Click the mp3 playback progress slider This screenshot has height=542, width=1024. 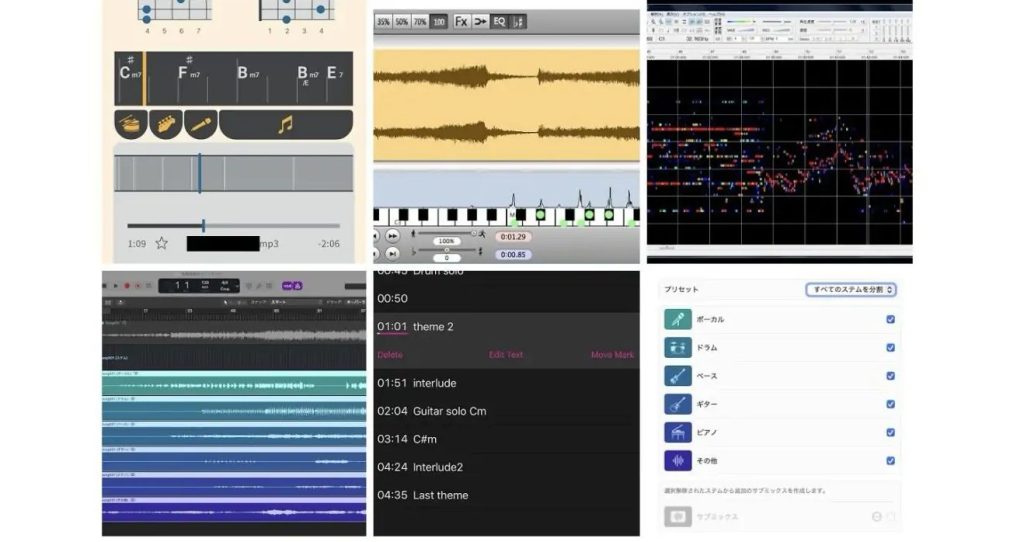204,226
